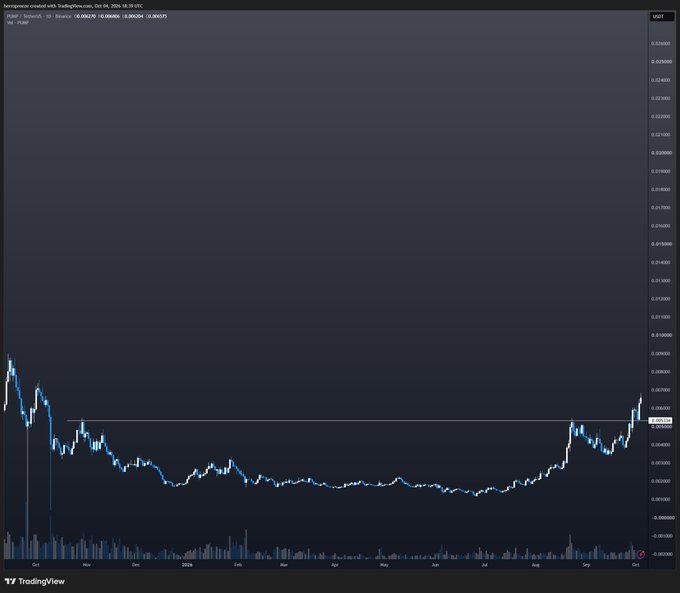The height and width of the screenshot is (593, 680).
Task: Click the 0.025000 price axis label
Action: tap(661, 62)
